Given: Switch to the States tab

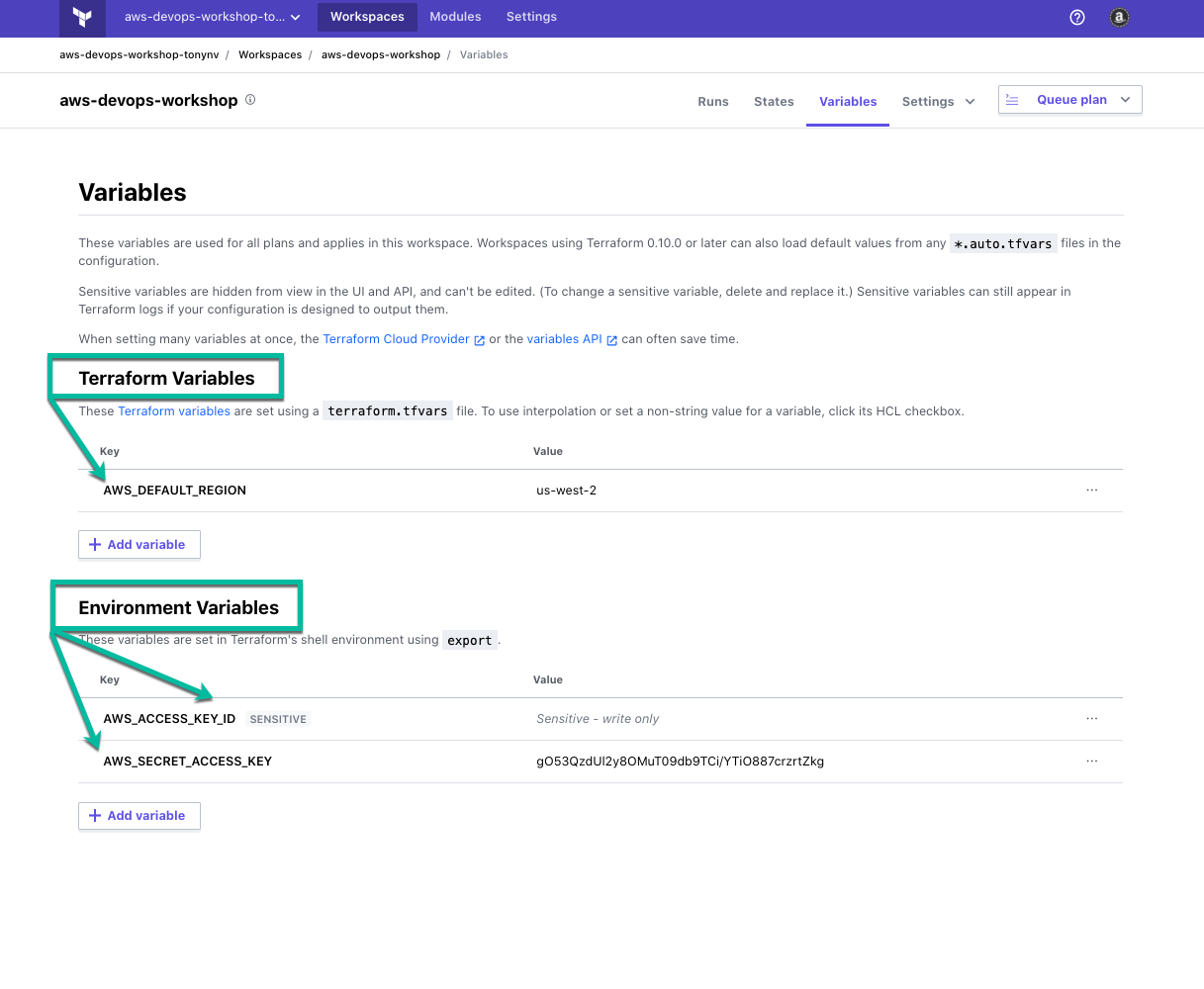Looking at the screenshot, I should [774, 101].
